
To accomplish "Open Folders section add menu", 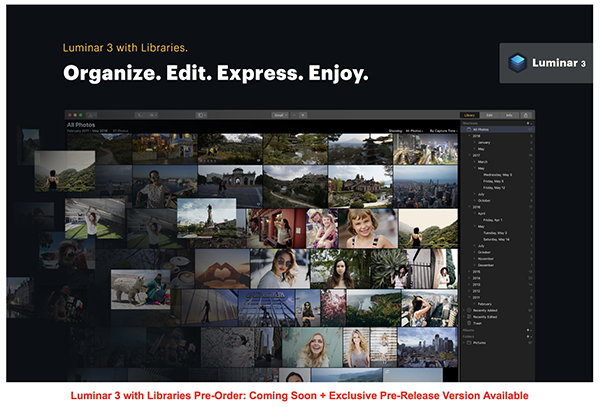I will [529, 337].
